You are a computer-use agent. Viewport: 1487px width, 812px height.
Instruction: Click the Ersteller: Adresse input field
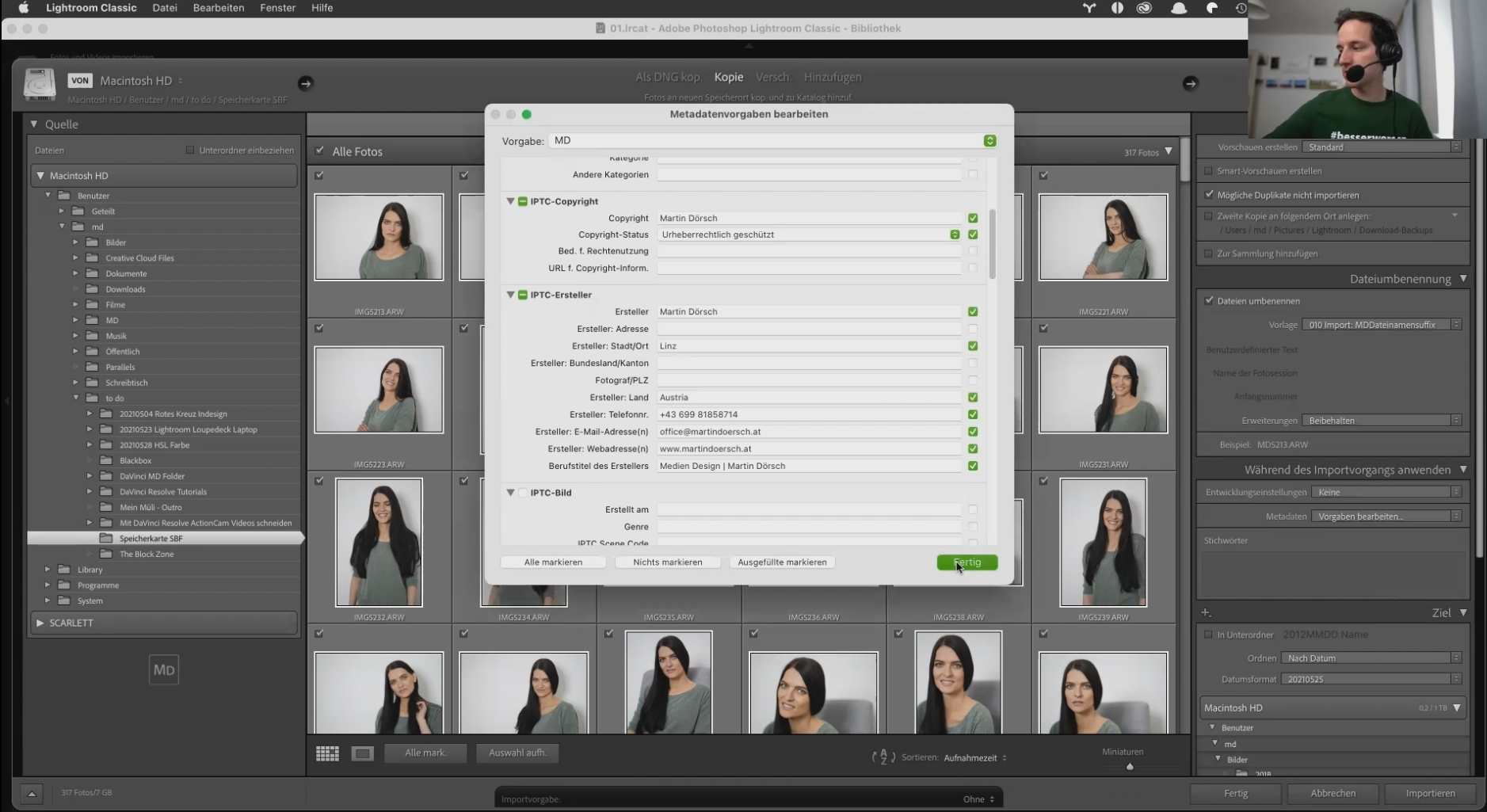808,329
